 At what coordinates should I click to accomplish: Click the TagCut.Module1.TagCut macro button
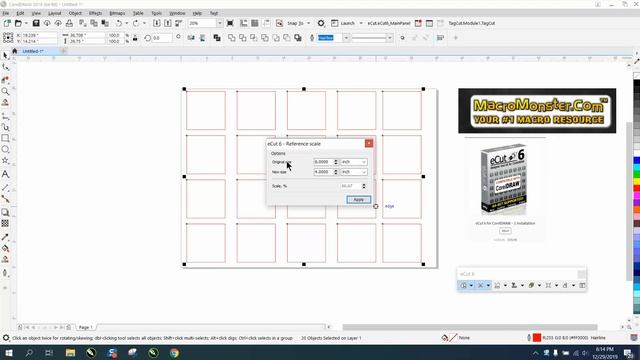[471, 23]
